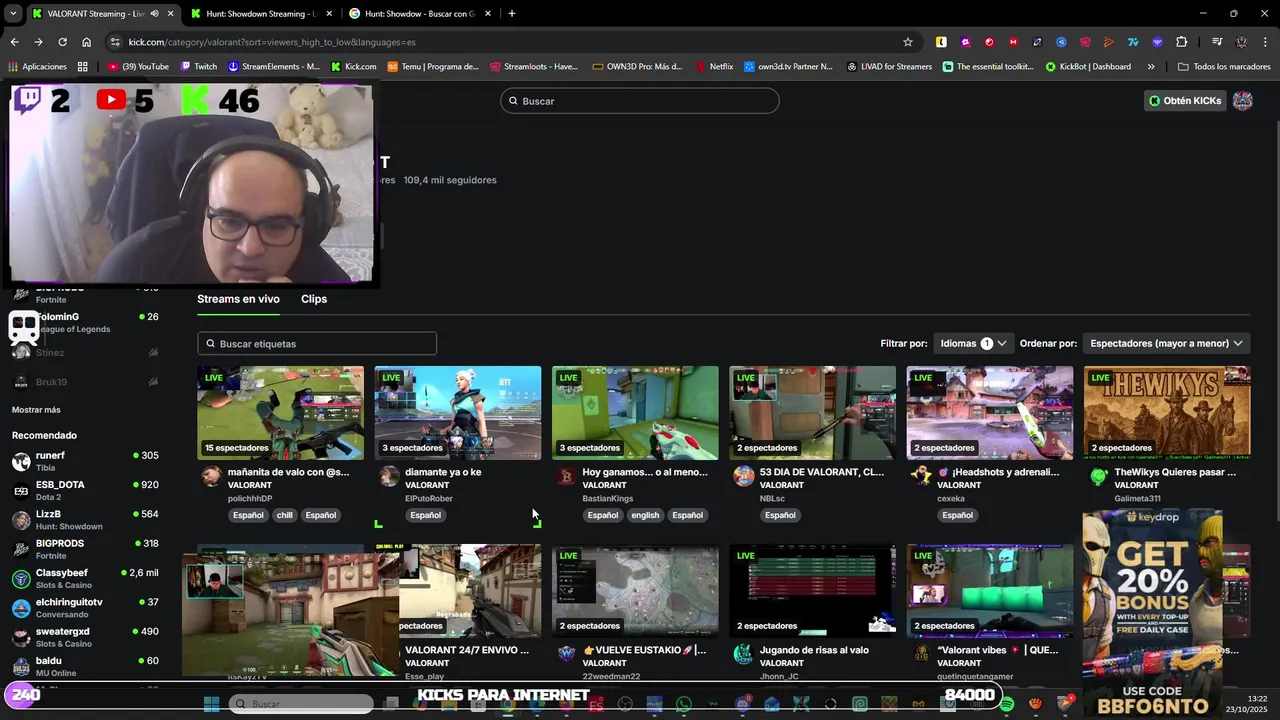This screenshot has height=720, width=1280.
Task: Click the BastianKings streamer avatar
Action: pos(566,476)
